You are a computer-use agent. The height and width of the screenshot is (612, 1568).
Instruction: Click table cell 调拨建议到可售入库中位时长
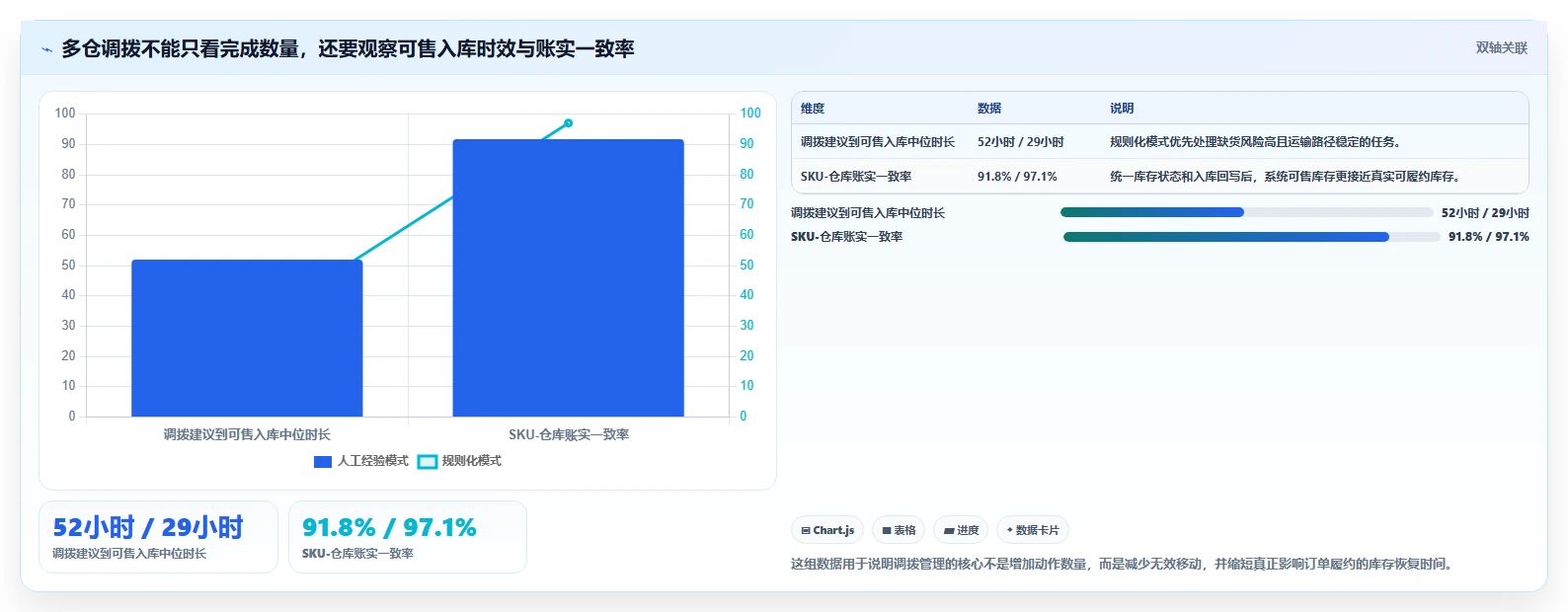pyautogui.click(x=878, y=142)
